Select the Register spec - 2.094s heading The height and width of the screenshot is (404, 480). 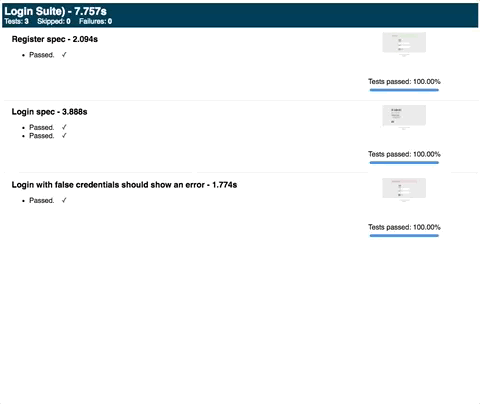[x=55, y=39]
